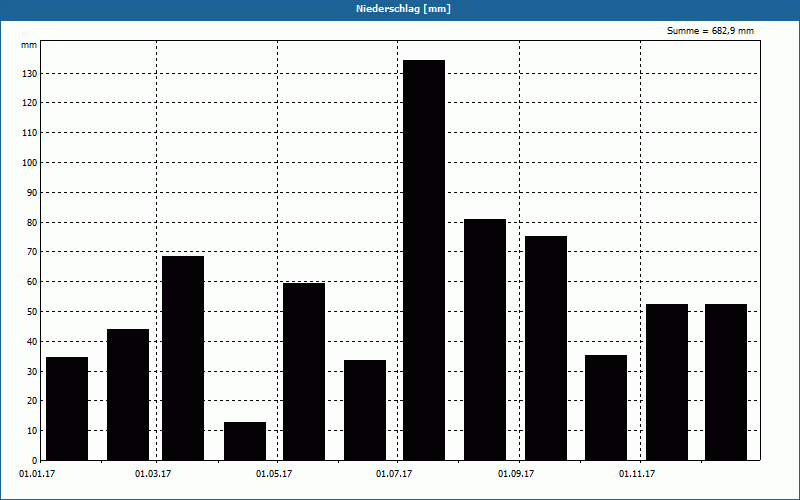
Task: Click the August 2017 precipitation bar
Action: click(485, 340)
